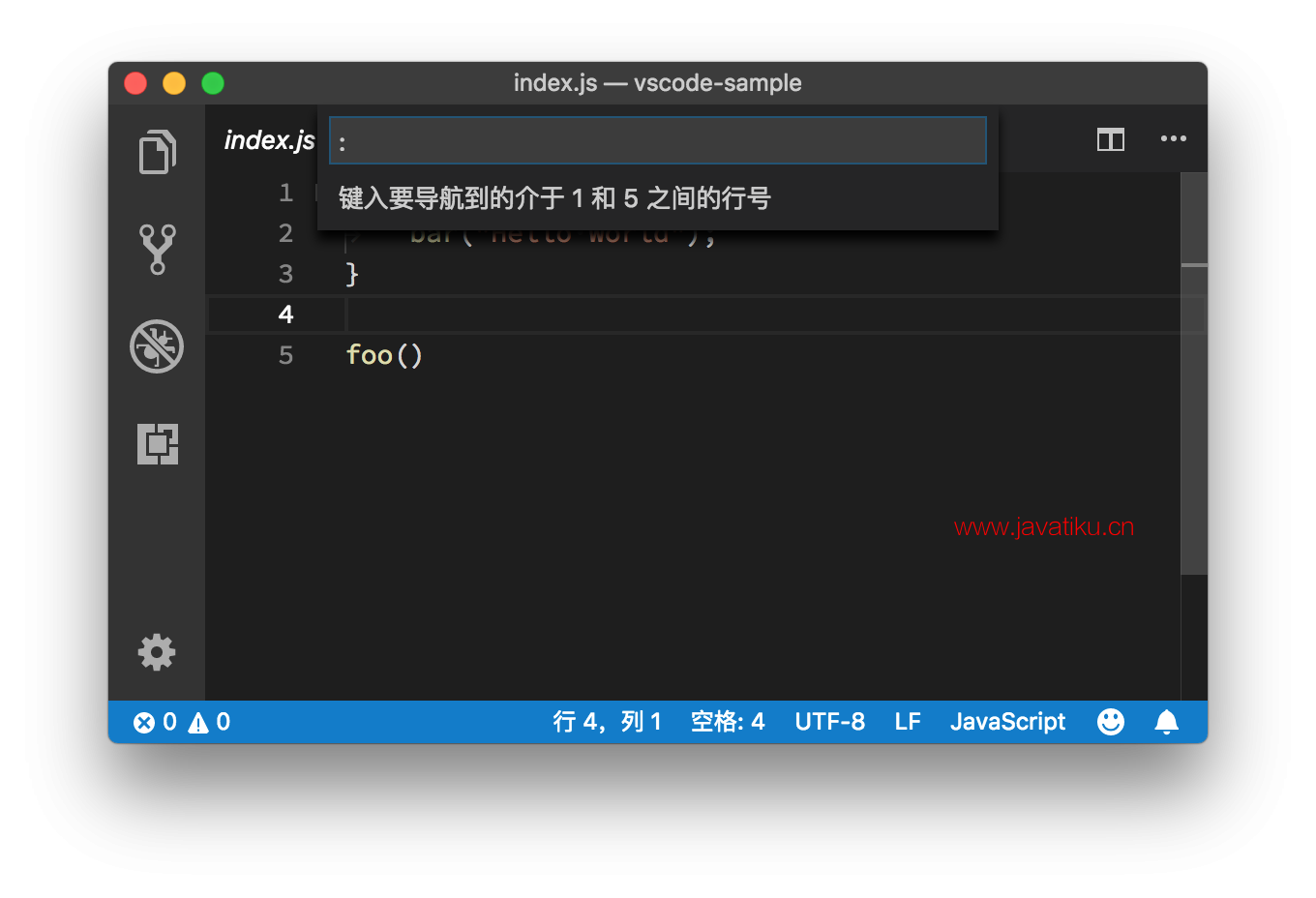This screenshot has width=1316, height=898.
Task: Click the warnings count in status bar
Action: click(209, 722)
